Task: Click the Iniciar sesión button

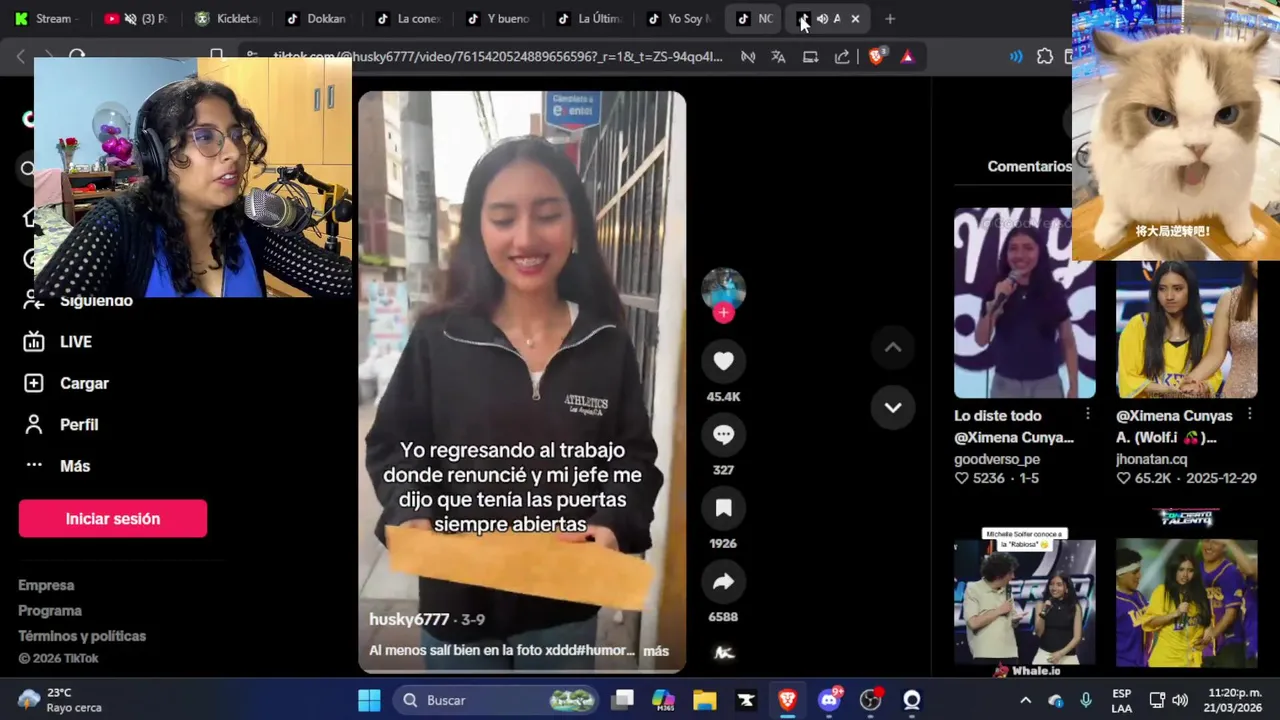Action: click(x=113, y=519)
